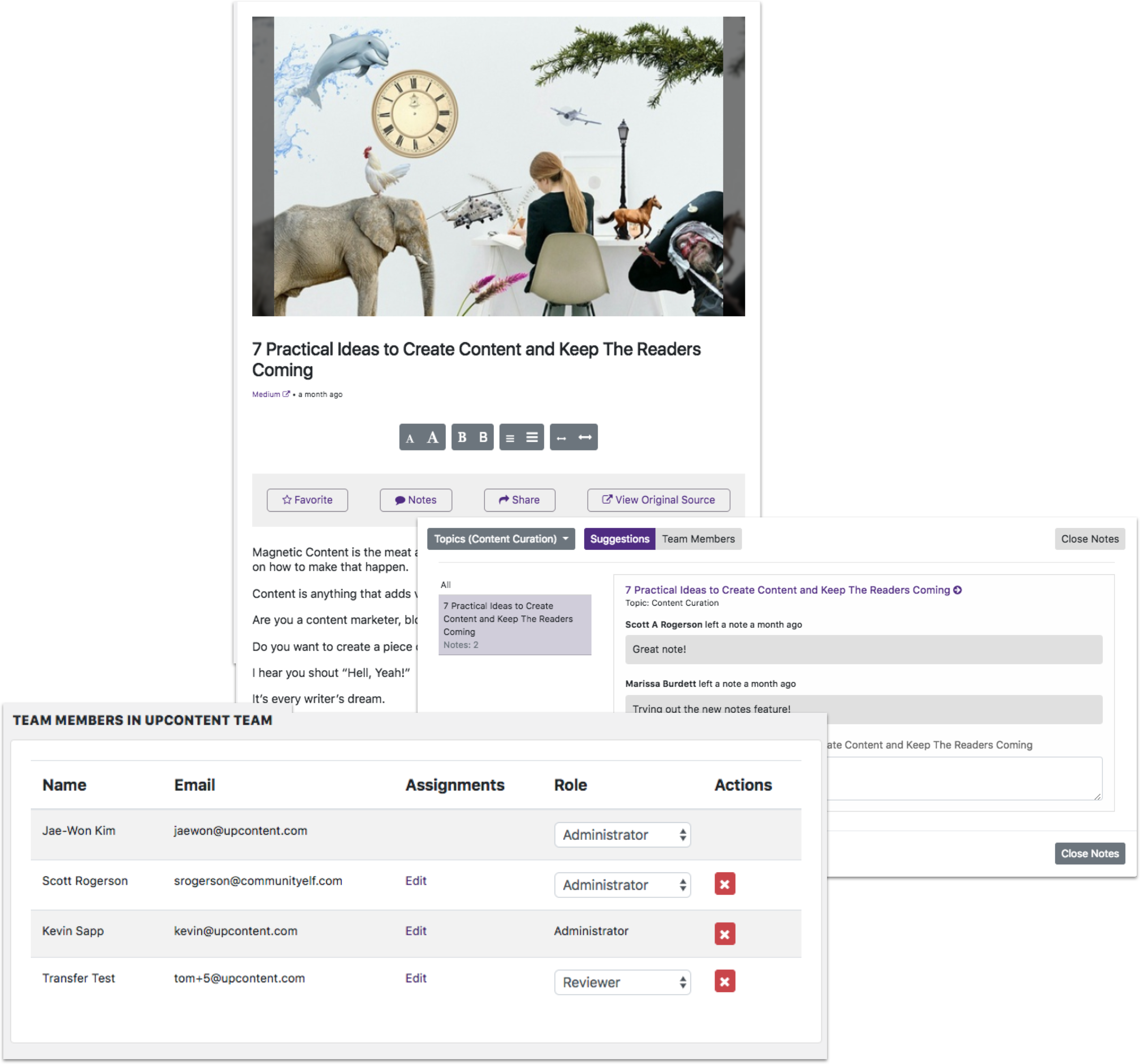Select the article item showing Notes: 2

(514, 624)
